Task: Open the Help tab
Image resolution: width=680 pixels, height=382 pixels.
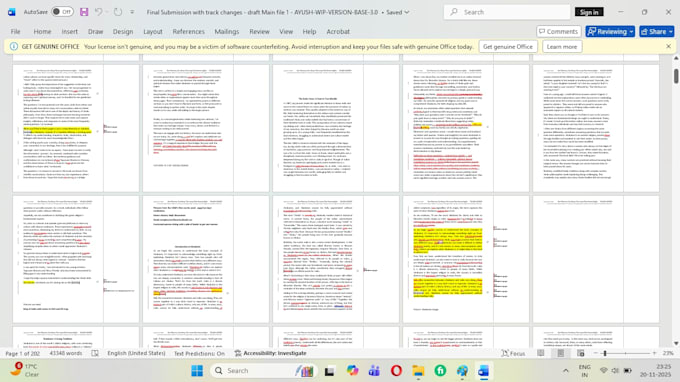Action: [309, 32]
